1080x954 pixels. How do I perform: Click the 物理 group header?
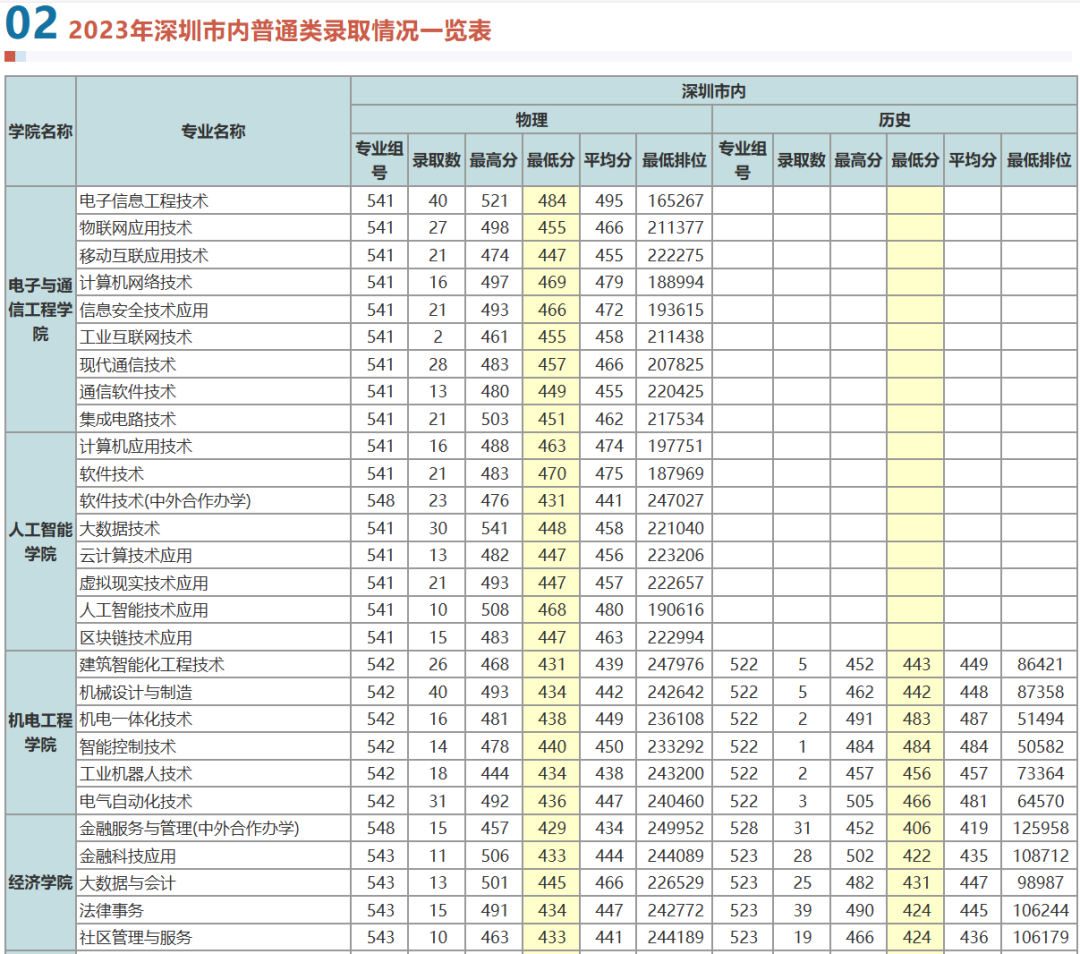(532, 120)
